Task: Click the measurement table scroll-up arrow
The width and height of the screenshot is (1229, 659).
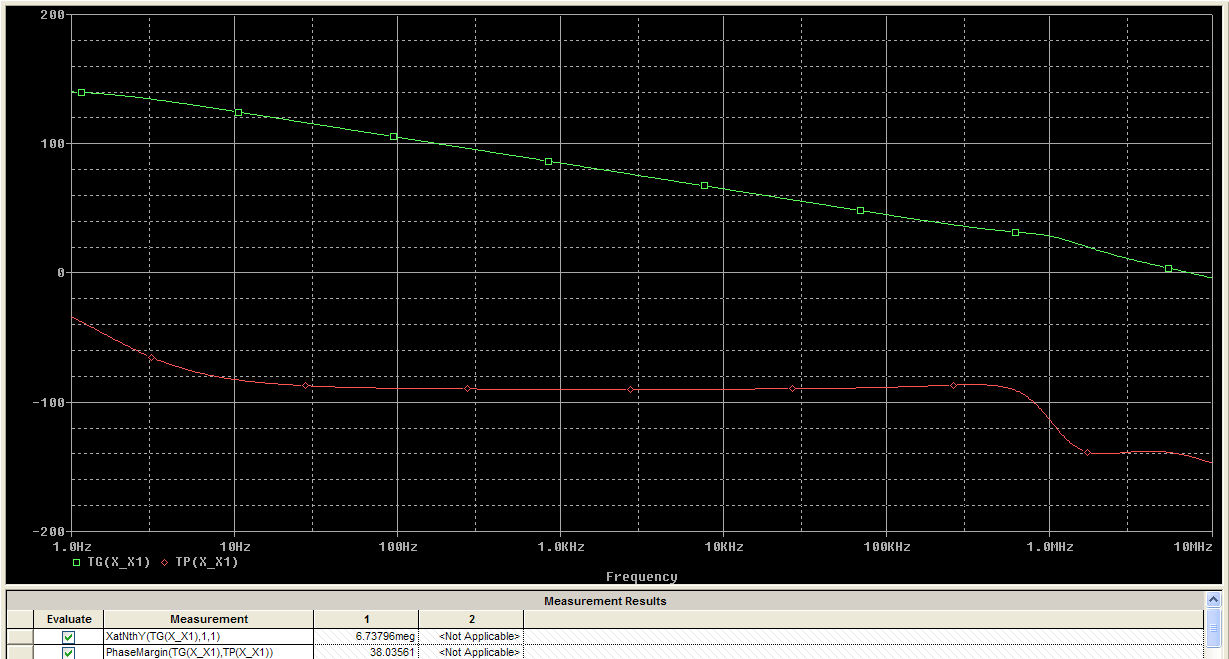Action: click(x=1213, y=600)
